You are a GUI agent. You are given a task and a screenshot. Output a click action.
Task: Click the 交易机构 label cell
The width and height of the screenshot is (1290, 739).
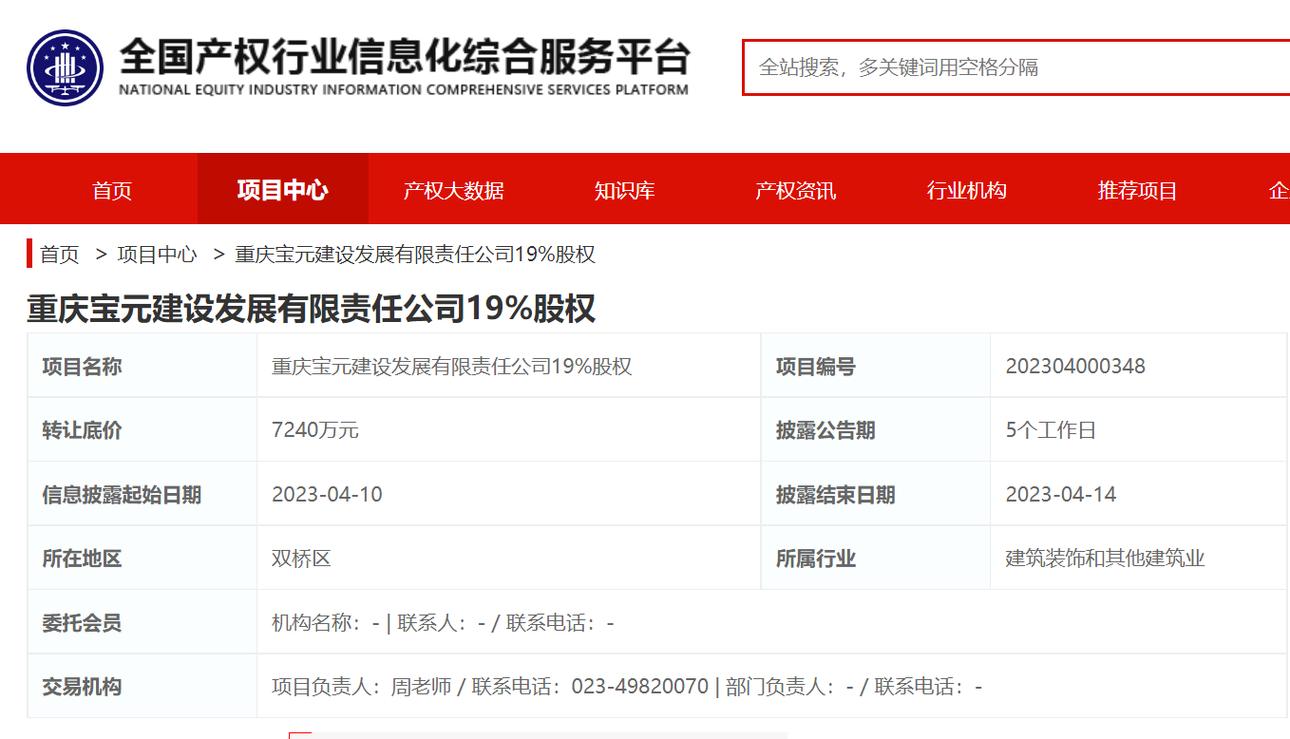click(x=142, y=686)
